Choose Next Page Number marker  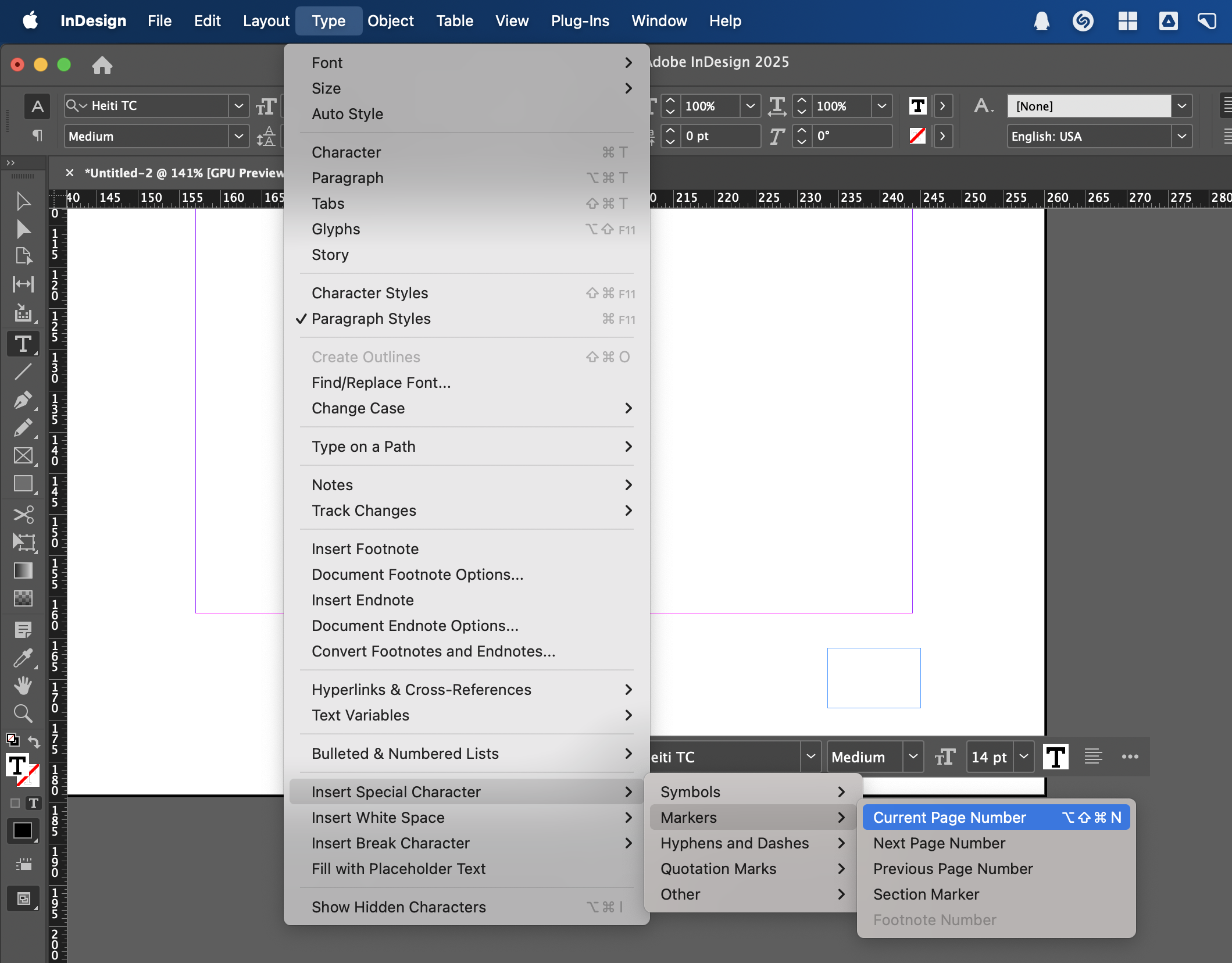pos(997,843)
